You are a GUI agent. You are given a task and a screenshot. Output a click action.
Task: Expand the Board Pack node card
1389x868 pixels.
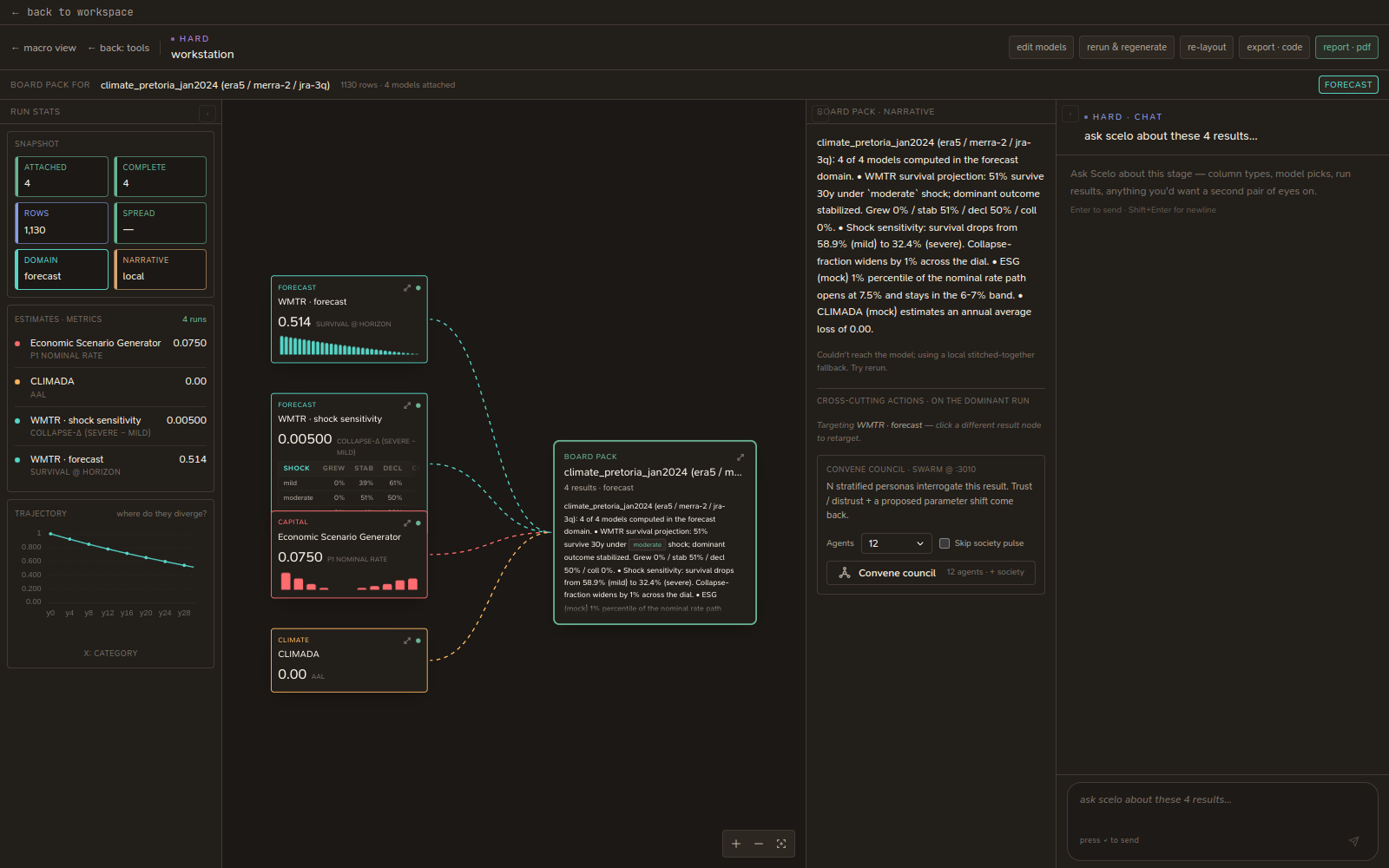[741, 457]
